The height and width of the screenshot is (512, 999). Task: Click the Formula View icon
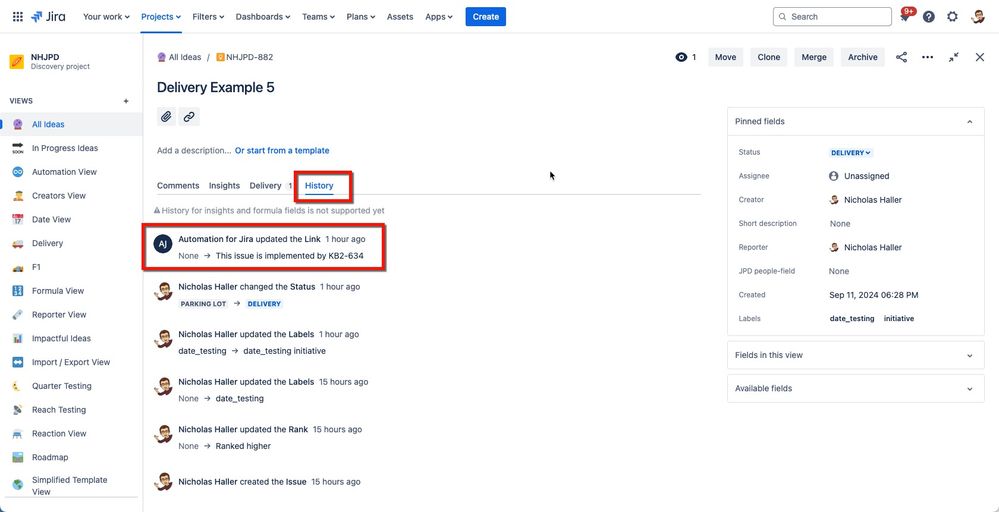(18, 291)
